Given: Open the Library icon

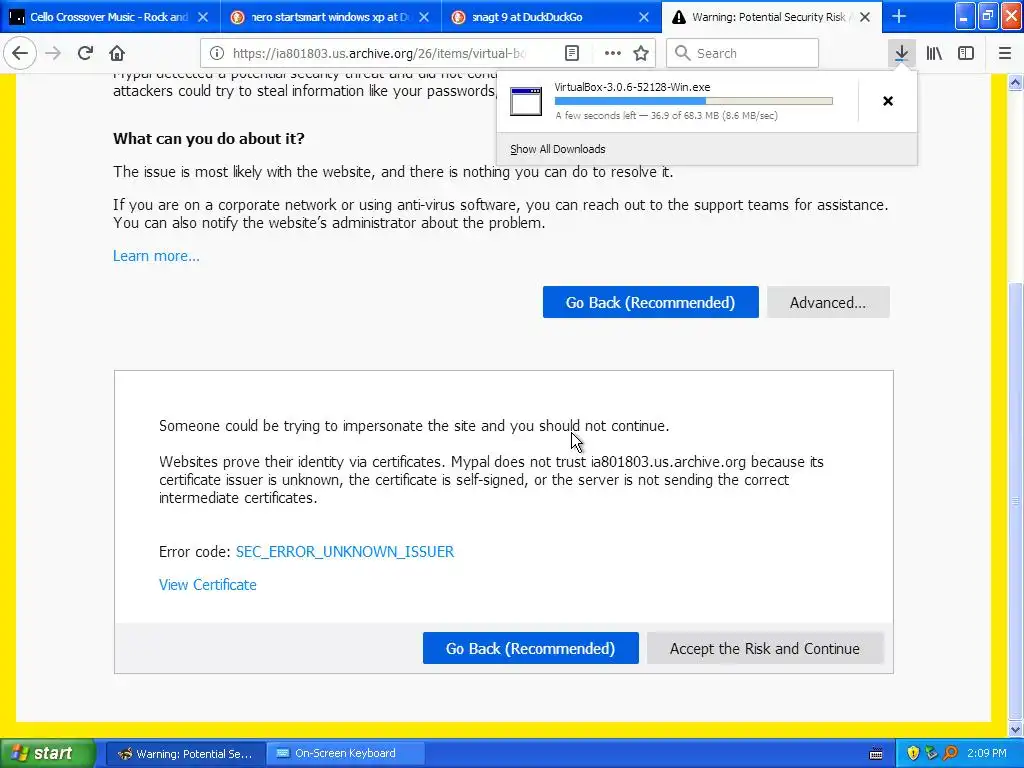Looking at the screenshot, I should [934, 54].
